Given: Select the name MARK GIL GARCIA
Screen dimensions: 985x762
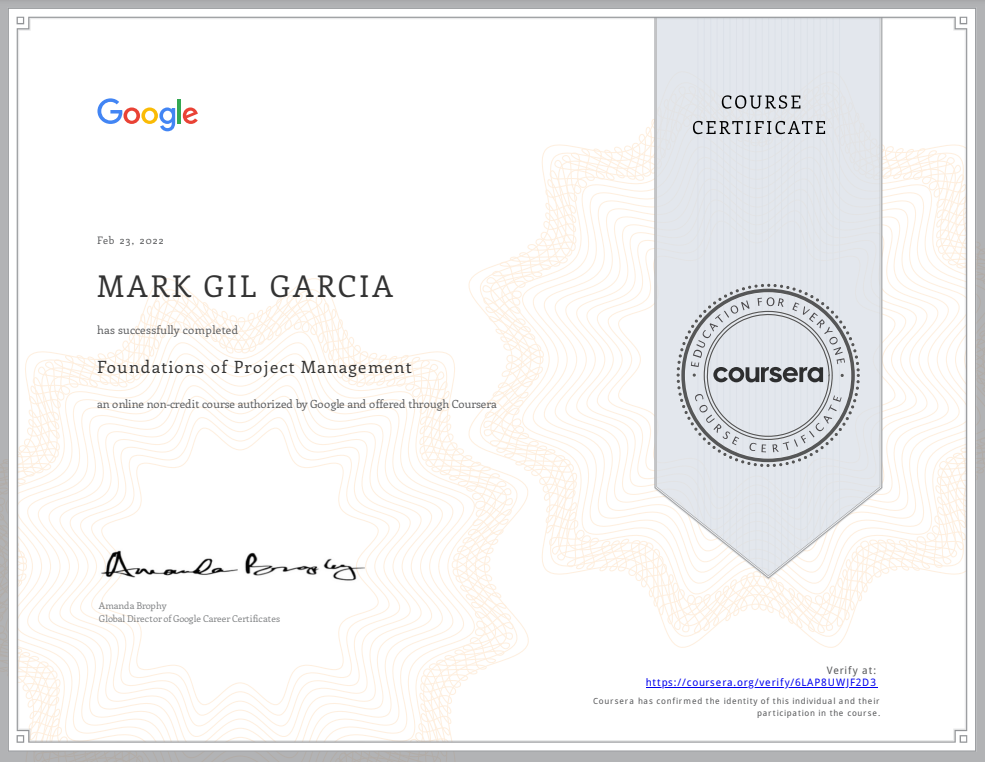Looking at the screenshot, I should (245, 287).
